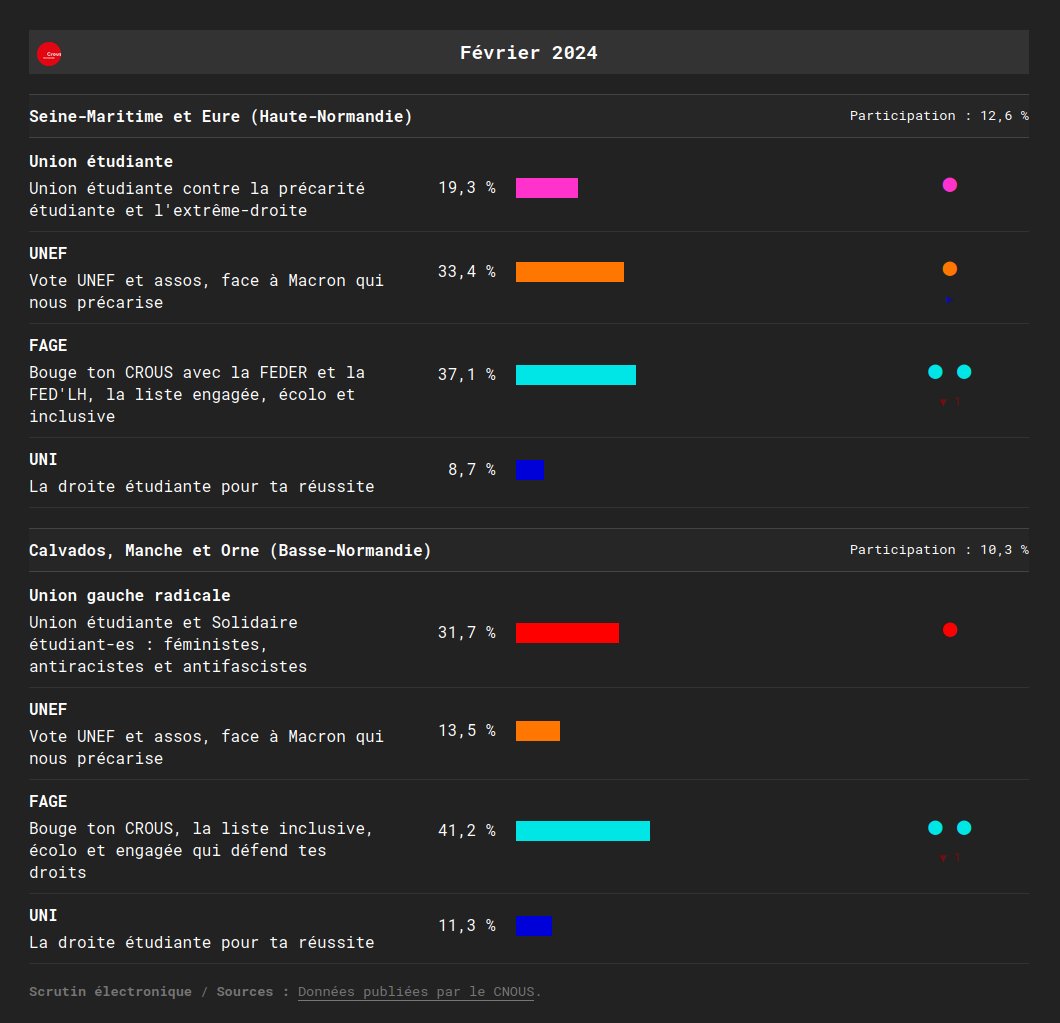Viewport: 1060px width, 1023px height.
Task: Click the 33,4 % percentage value
Action: 466,271
